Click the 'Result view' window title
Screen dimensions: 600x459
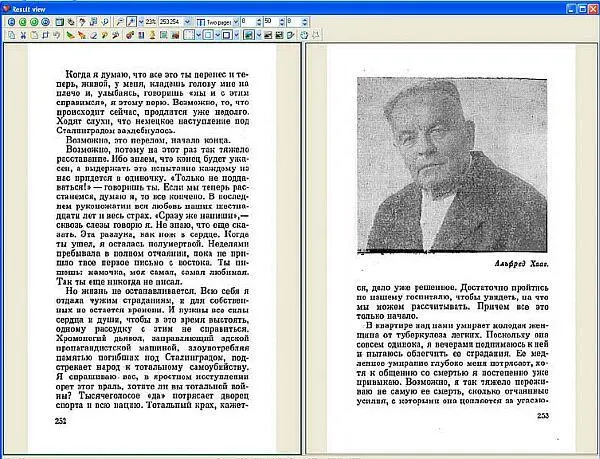29,9
